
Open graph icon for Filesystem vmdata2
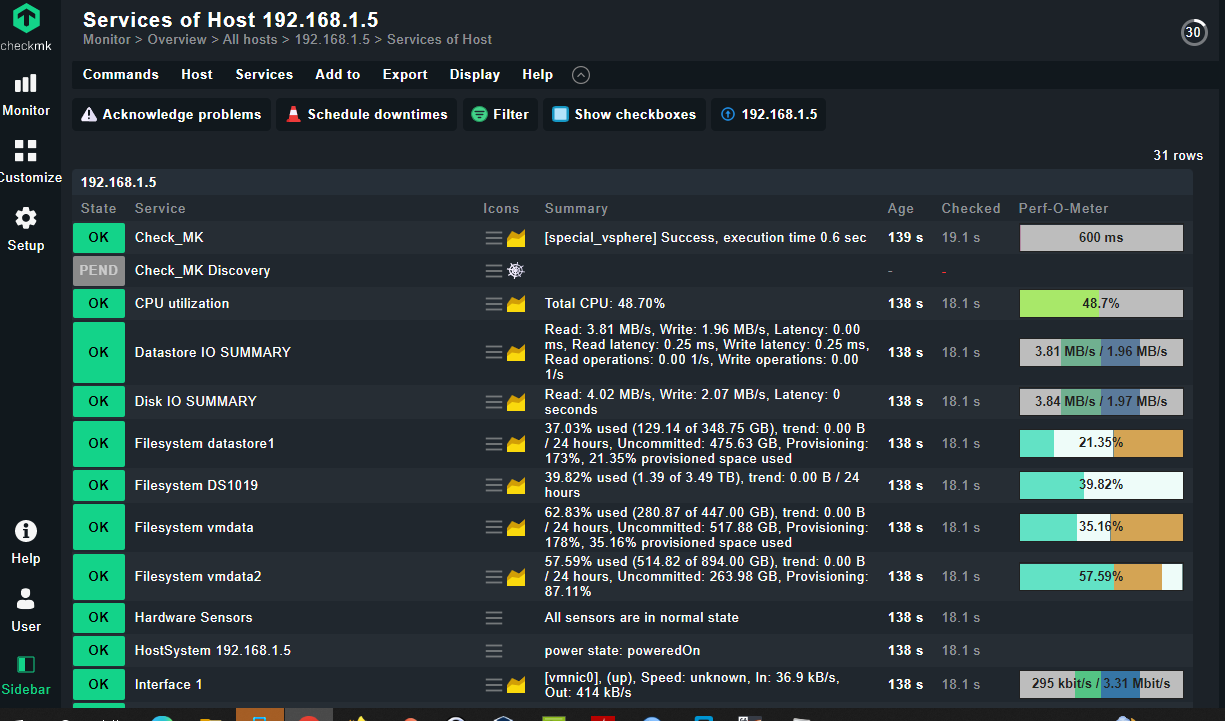pyautogui.click(x=516, y=577)
